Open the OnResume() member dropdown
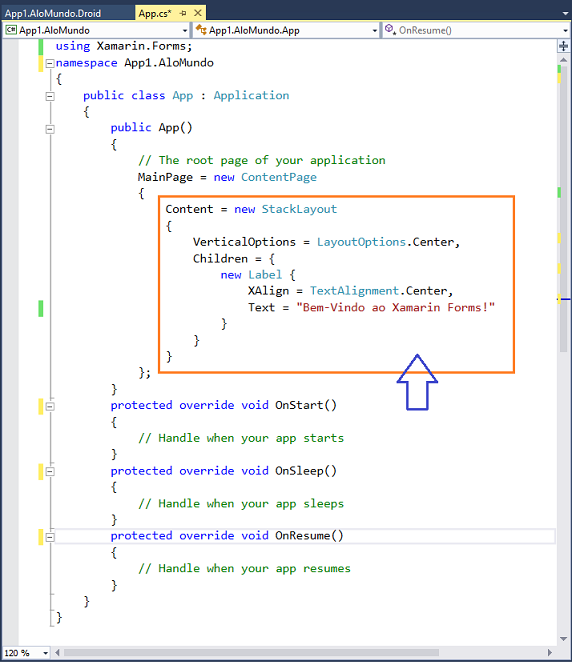This screenshot has width=572, height=665. tap(565, 31)
